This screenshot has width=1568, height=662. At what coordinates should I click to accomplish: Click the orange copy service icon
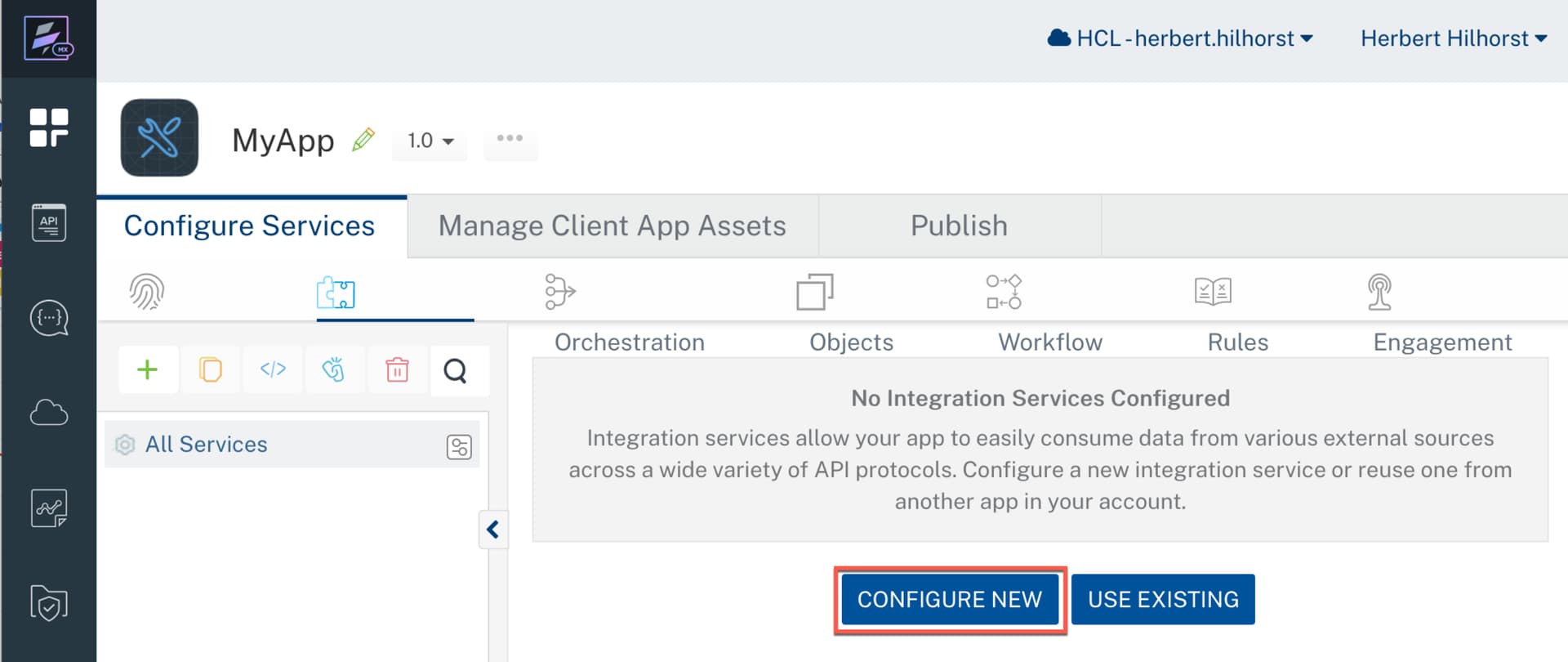[210, 370]
